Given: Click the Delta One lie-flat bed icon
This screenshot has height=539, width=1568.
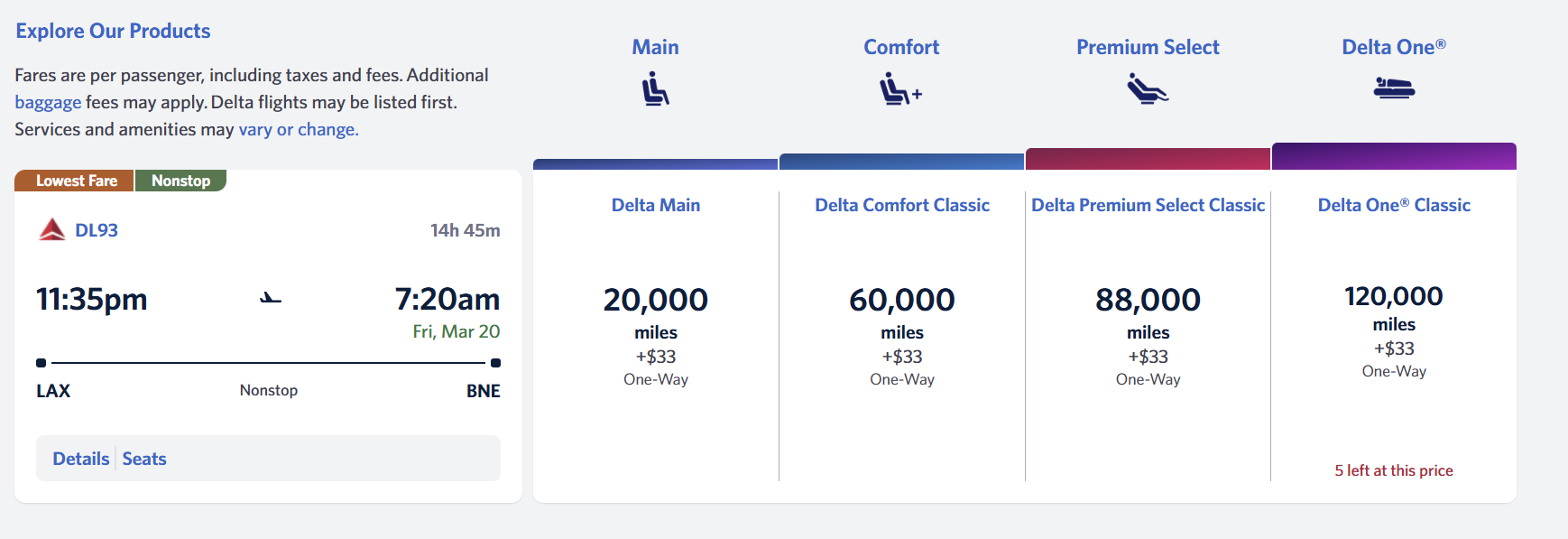Looking at the screenshot, I should [x=1394, y=88].
